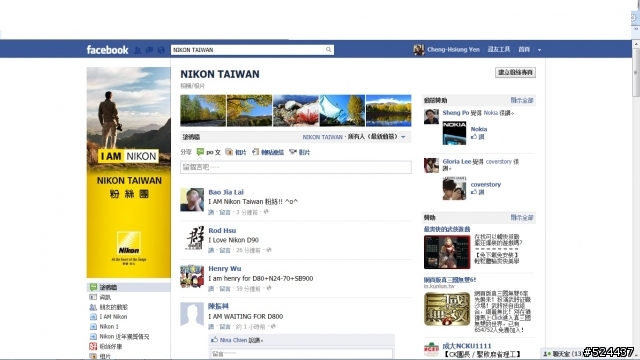The image size is (640, 360).
Task: Open first autumn trees photo thumbnail
Action: coord(203,111)
